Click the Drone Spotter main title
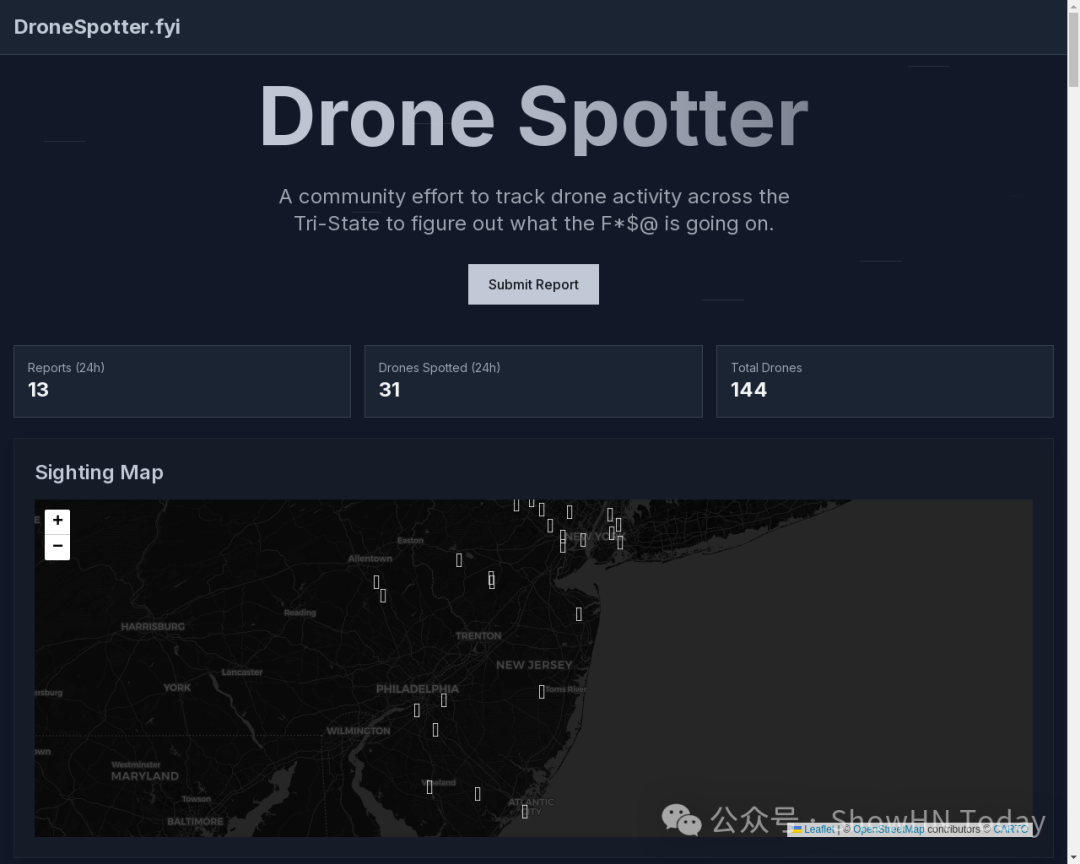The height and width of the screenshot is (864, 1080). click(x=533, y=117)
